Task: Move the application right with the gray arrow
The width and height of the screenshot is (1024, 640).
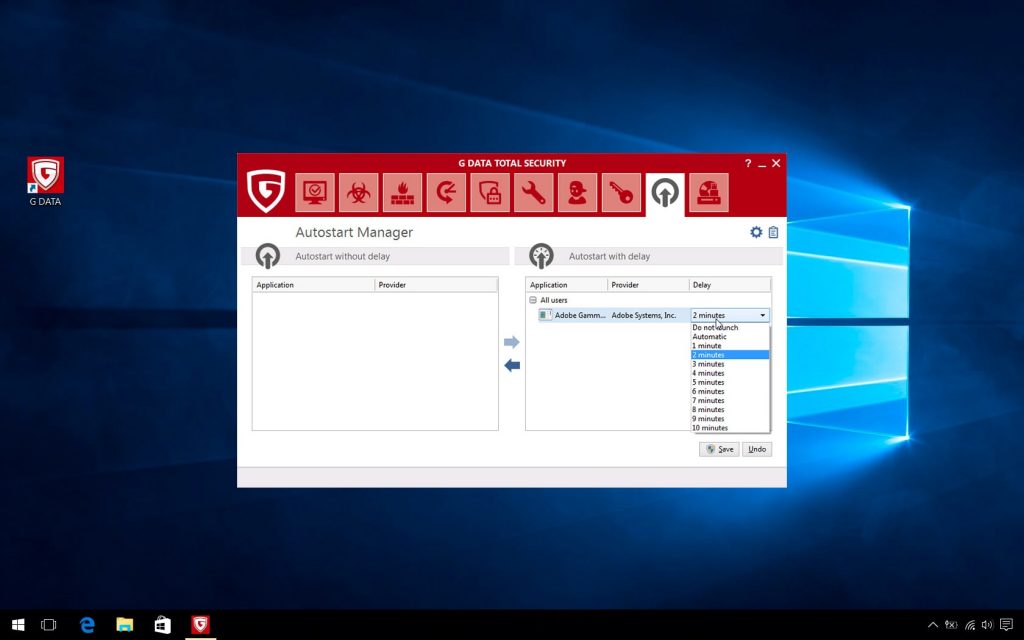Action: tap(512, 342)
